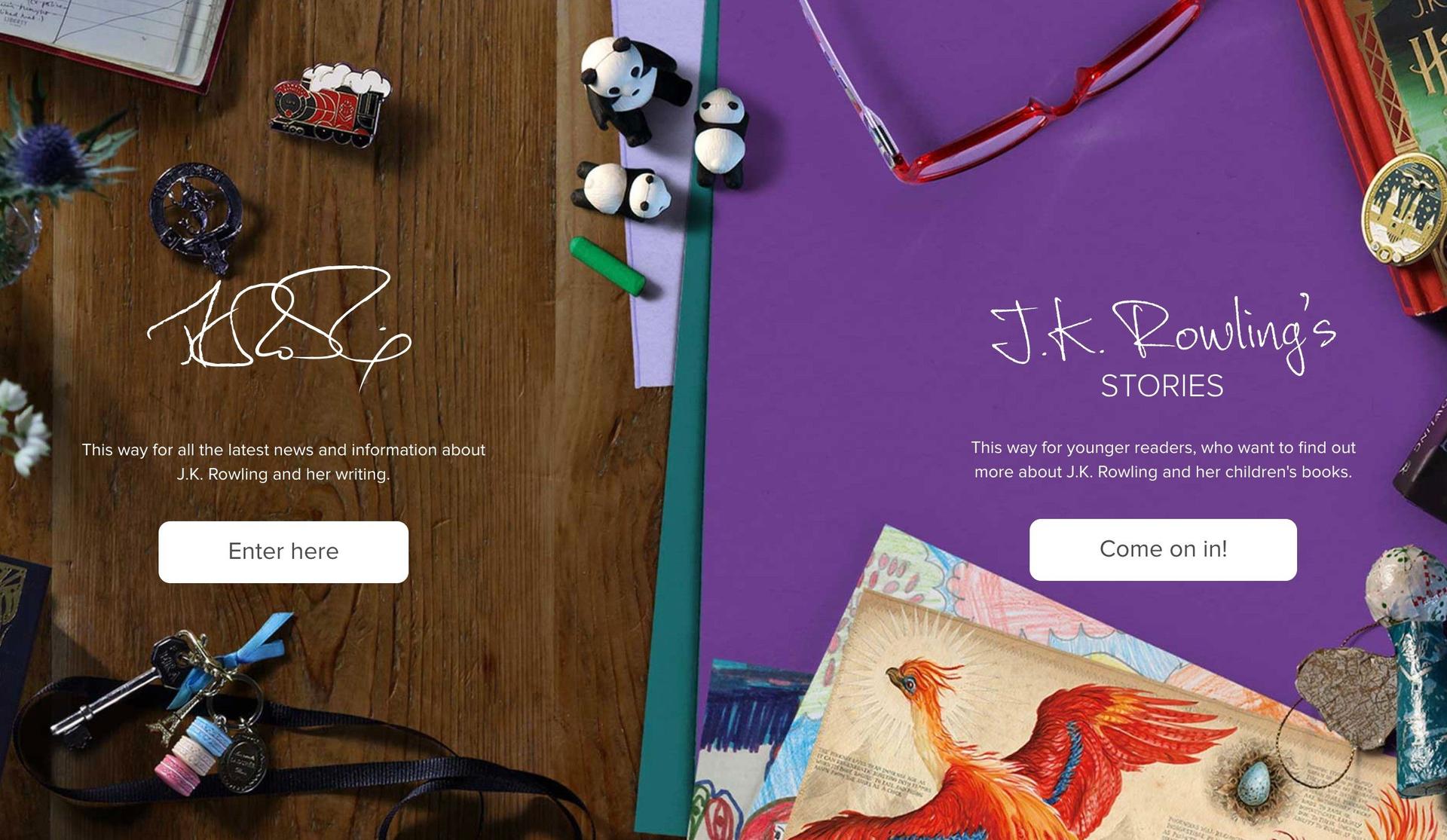The image size is (1447, 840).
Task: Click the green crayon piece
Action: point(607,266)
